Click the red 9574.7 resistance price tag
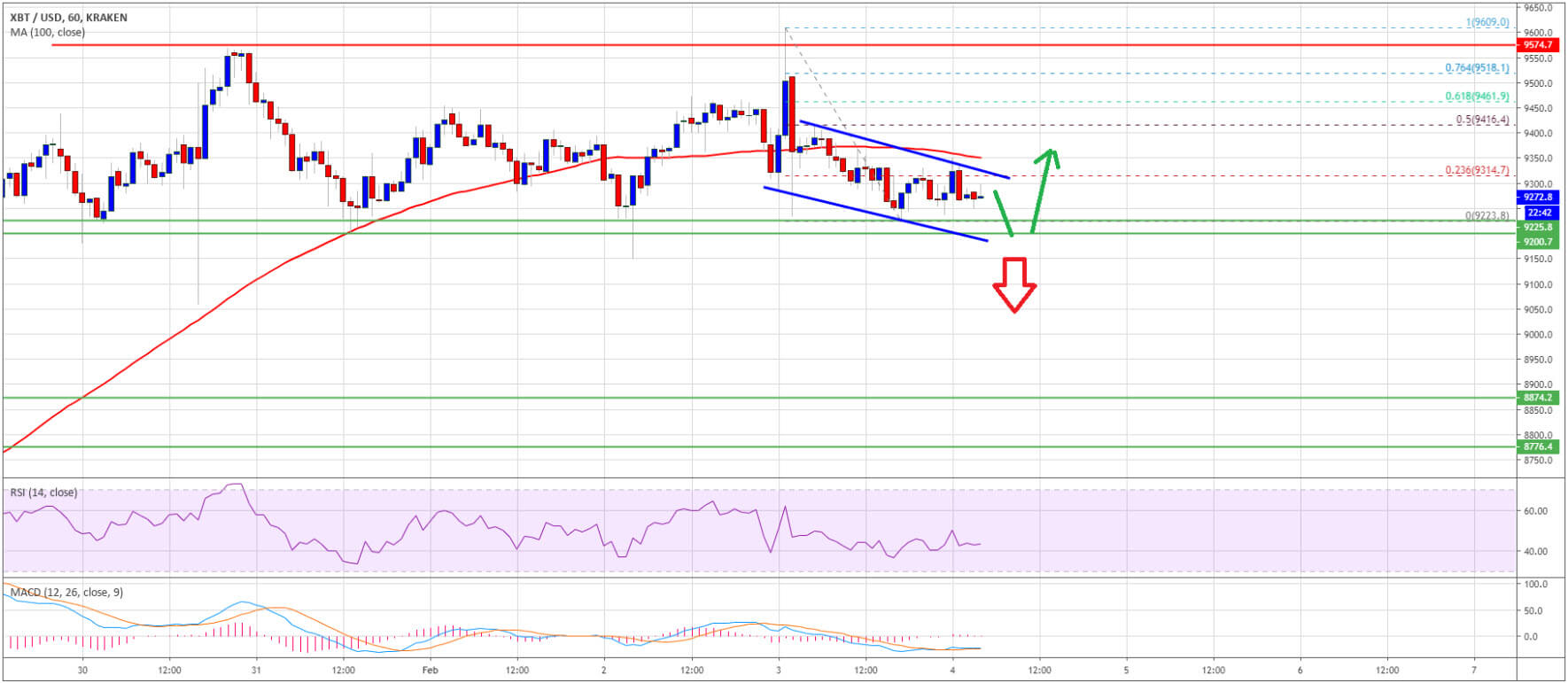The height and width of the screenshot is (683, 1568). point(1538,44)
